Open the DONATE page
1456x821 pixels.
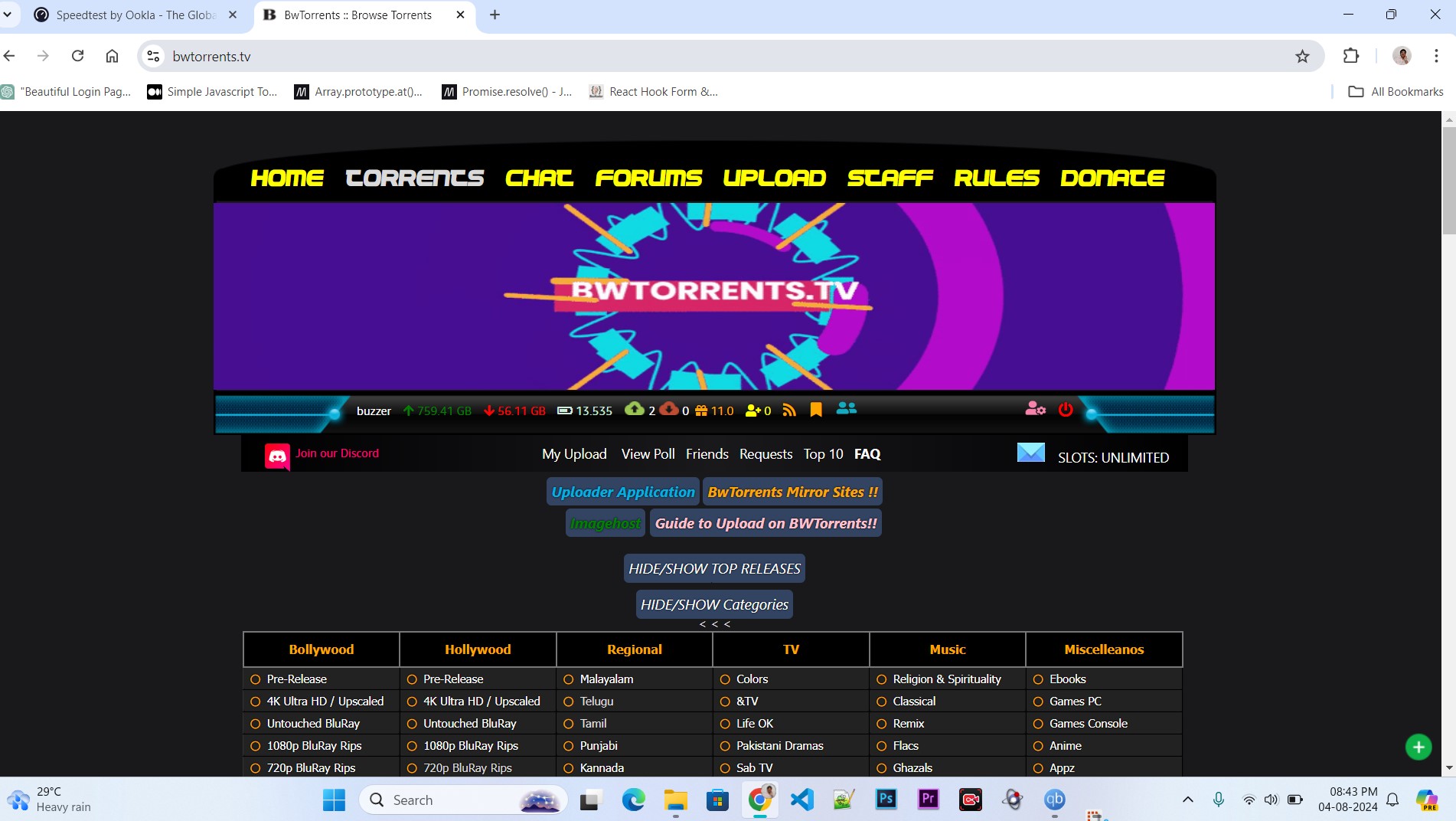1112,178
